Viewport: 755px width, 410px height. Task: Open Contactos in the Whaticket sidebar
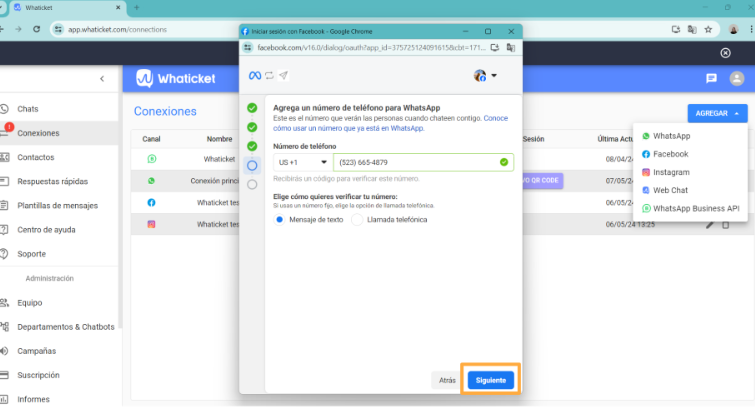[x=36, y=157]
